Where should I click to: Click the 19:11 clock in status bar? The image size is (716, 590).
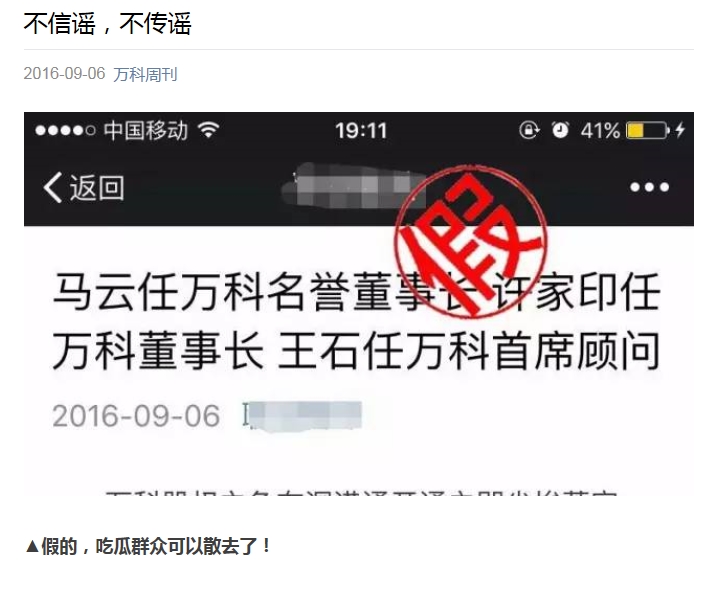pyautogui.click(x=361, y=131)
